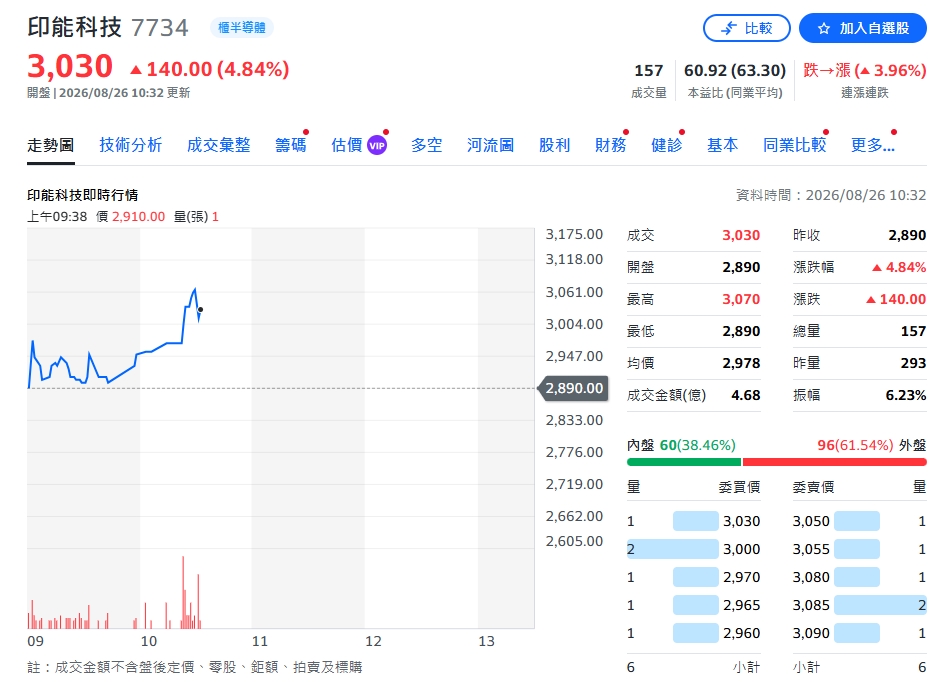The width and height of the screenshot is (935, 682).
Task: Click bid price 2,970
Action: pyautogui.click(x=742, y=577)
